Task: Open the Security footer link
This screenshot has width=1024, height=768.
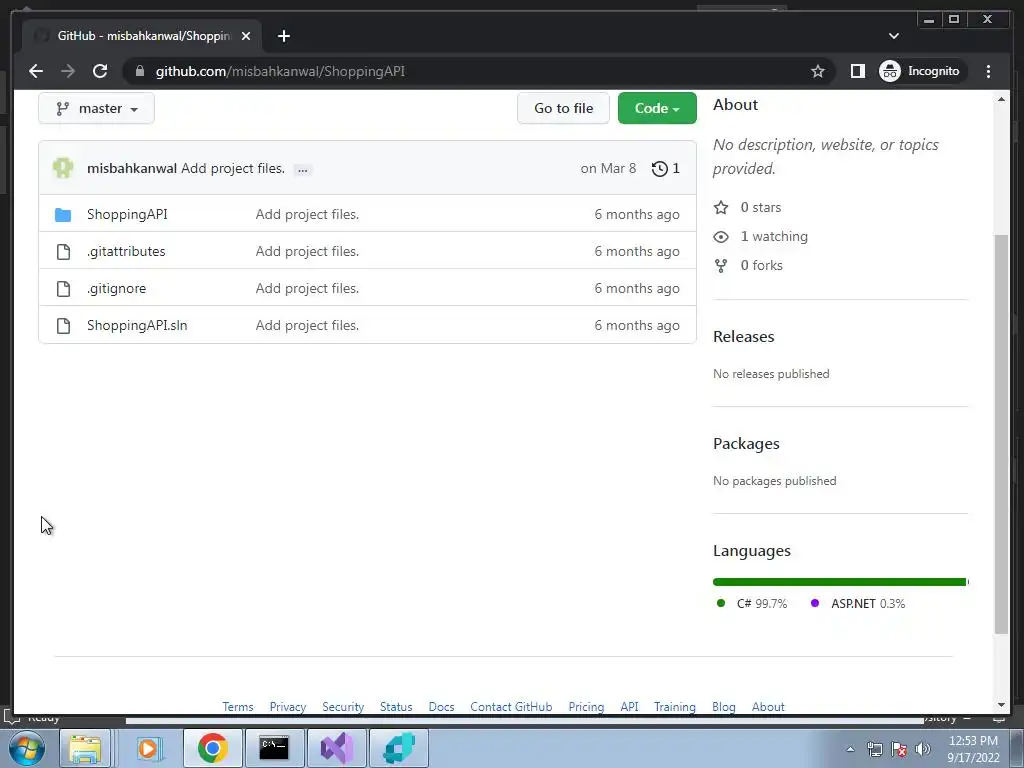Action: (x=343, y=707)
